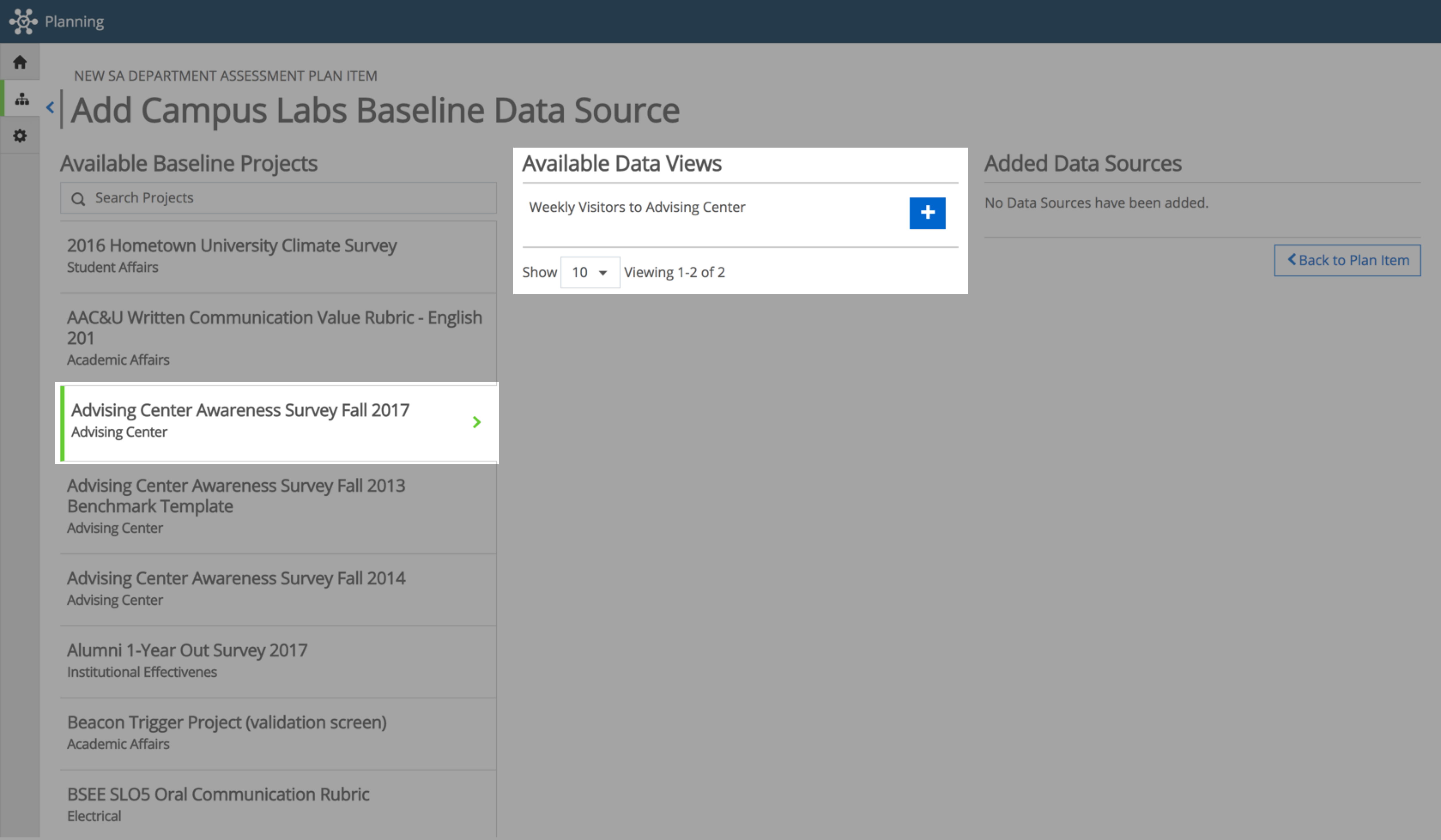Open the Show 10 rows dropdown
The height and width of the screenshot is (840, 1441).
590,272
